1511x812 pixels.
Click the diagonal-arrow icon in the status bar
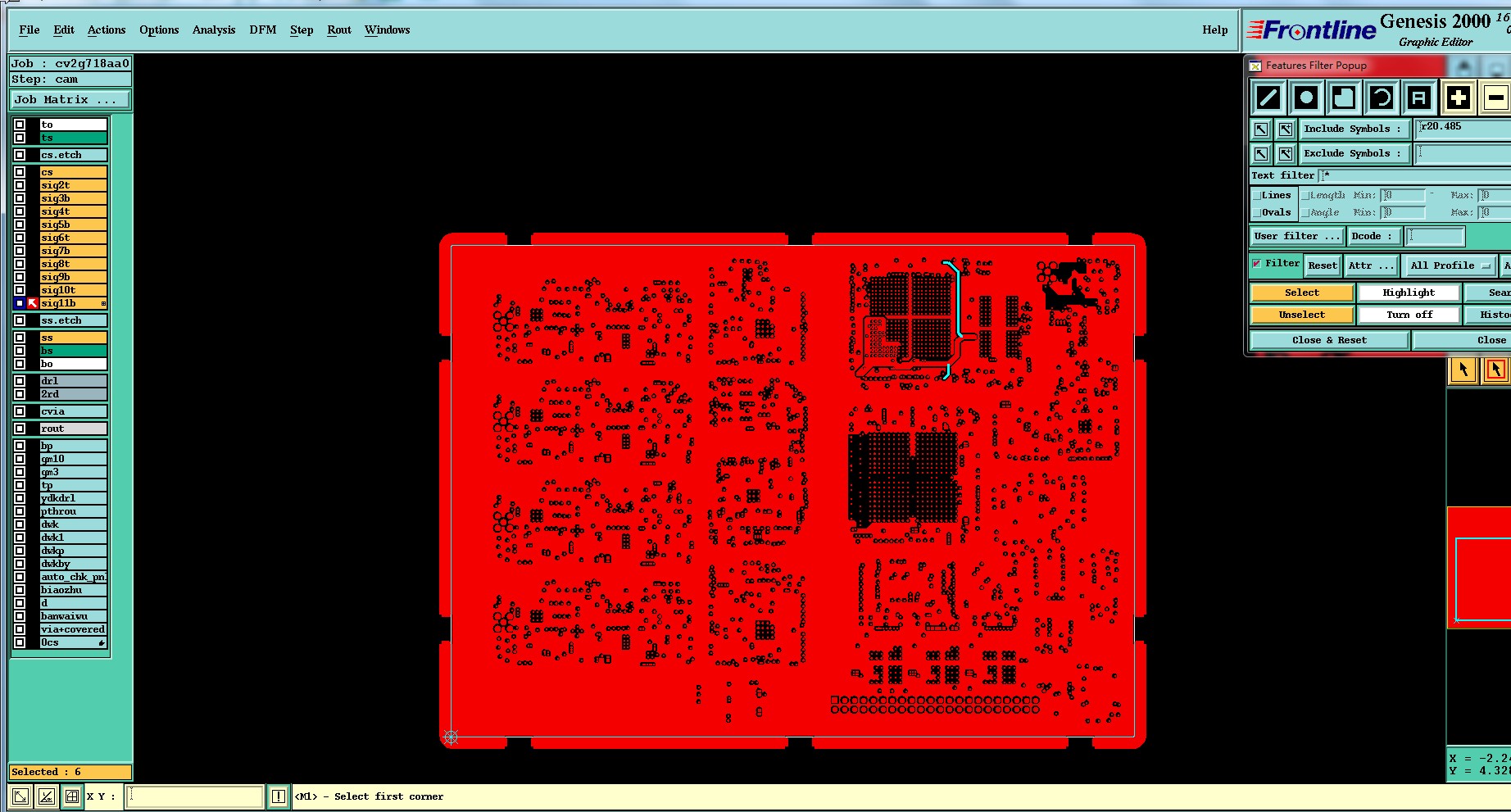point(21,796)
